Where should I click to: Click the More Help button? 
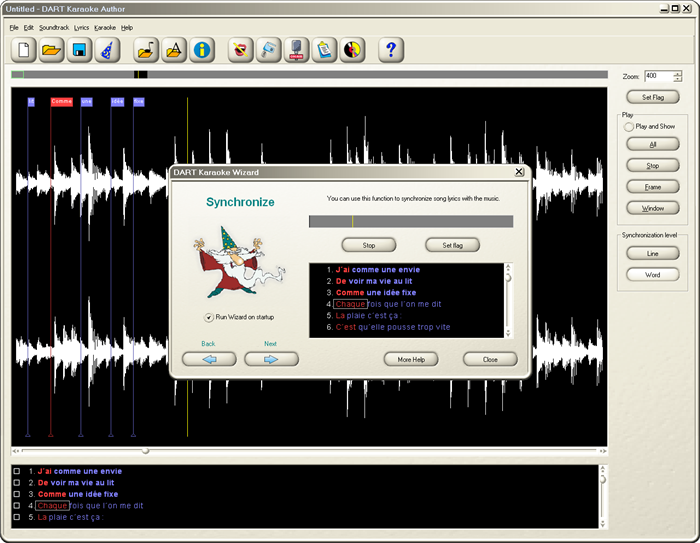click(x=411, y=359)
